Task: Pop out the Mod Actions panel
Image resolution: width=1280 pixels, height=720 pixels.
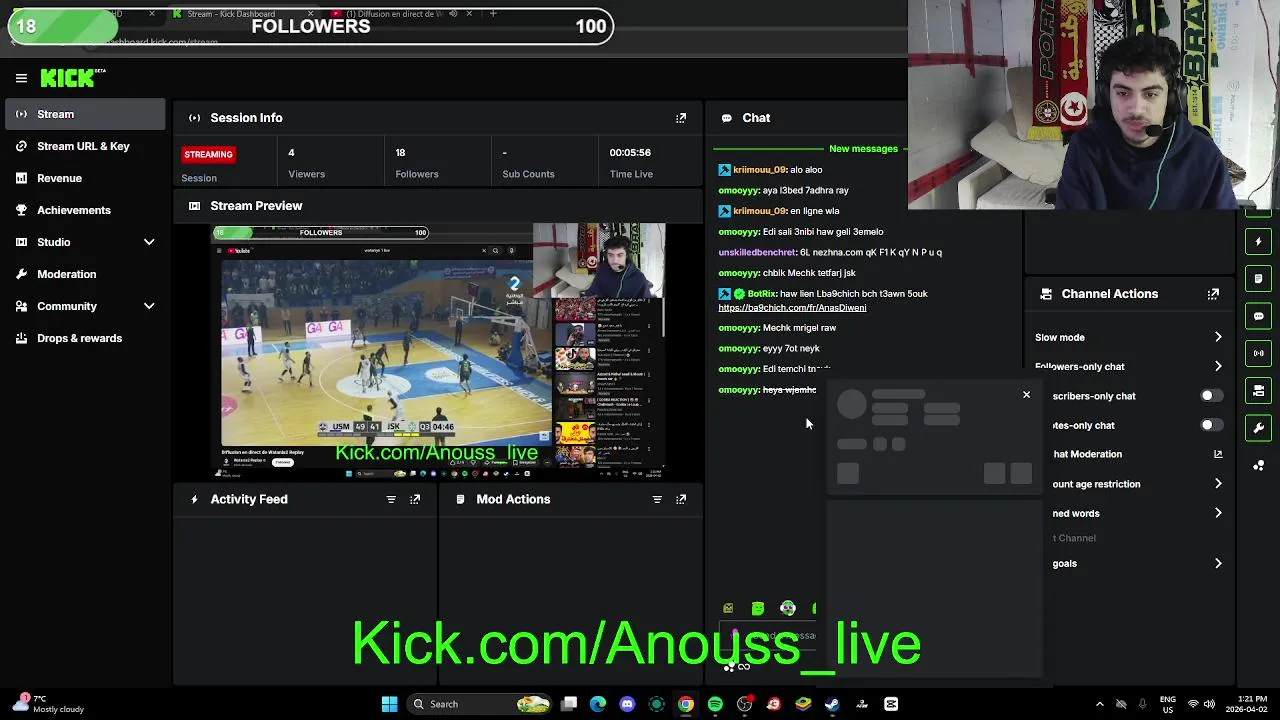Action: click(681, 499)
